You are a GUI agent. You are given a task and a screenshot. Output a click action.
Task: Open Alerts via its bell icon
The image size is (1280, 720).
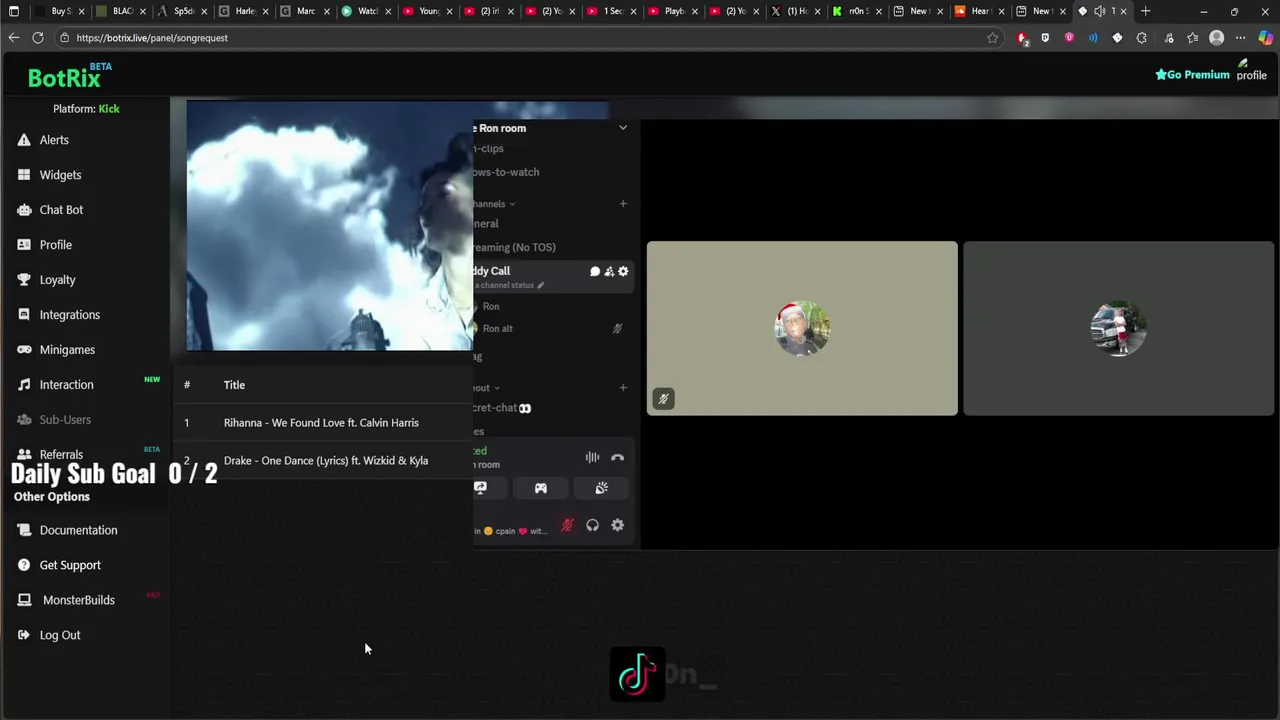pyautogui.click(x=24, y=140)
